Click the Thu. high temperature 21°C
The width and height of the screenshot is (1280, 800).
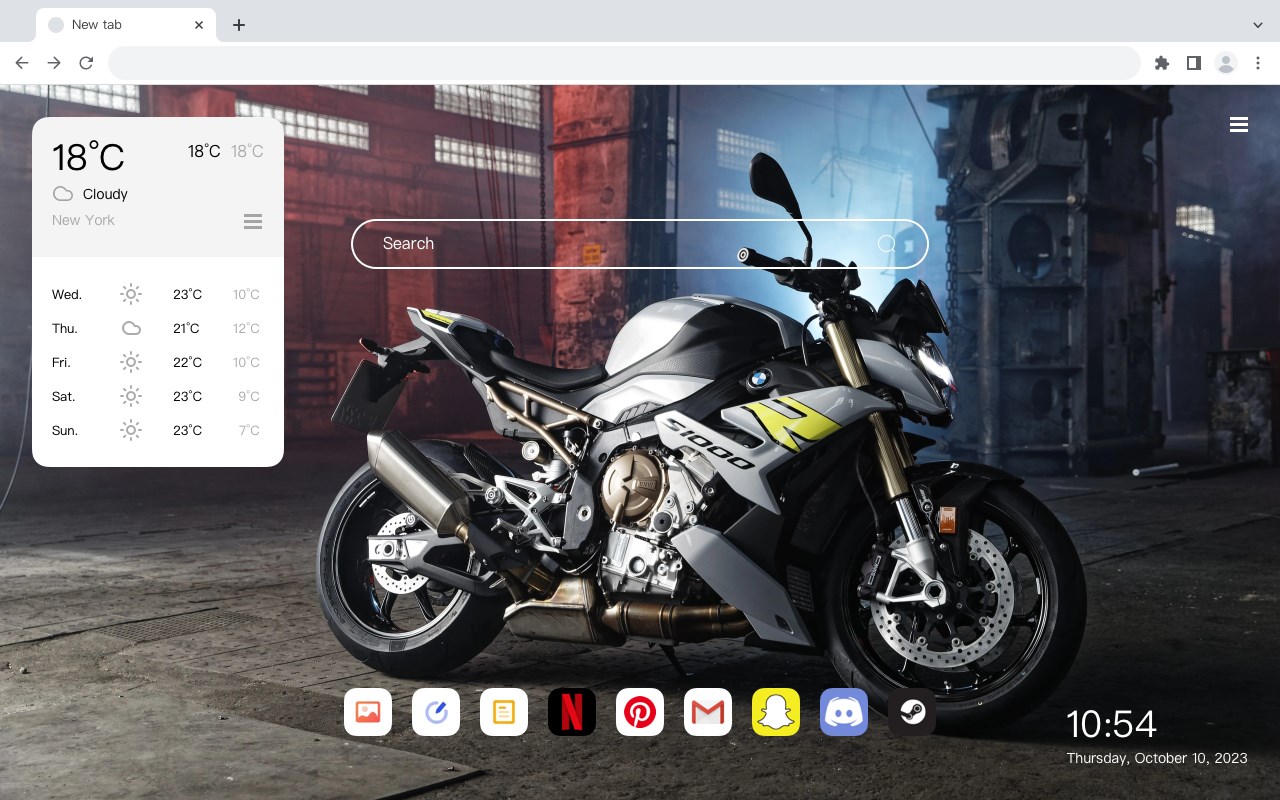186,329
